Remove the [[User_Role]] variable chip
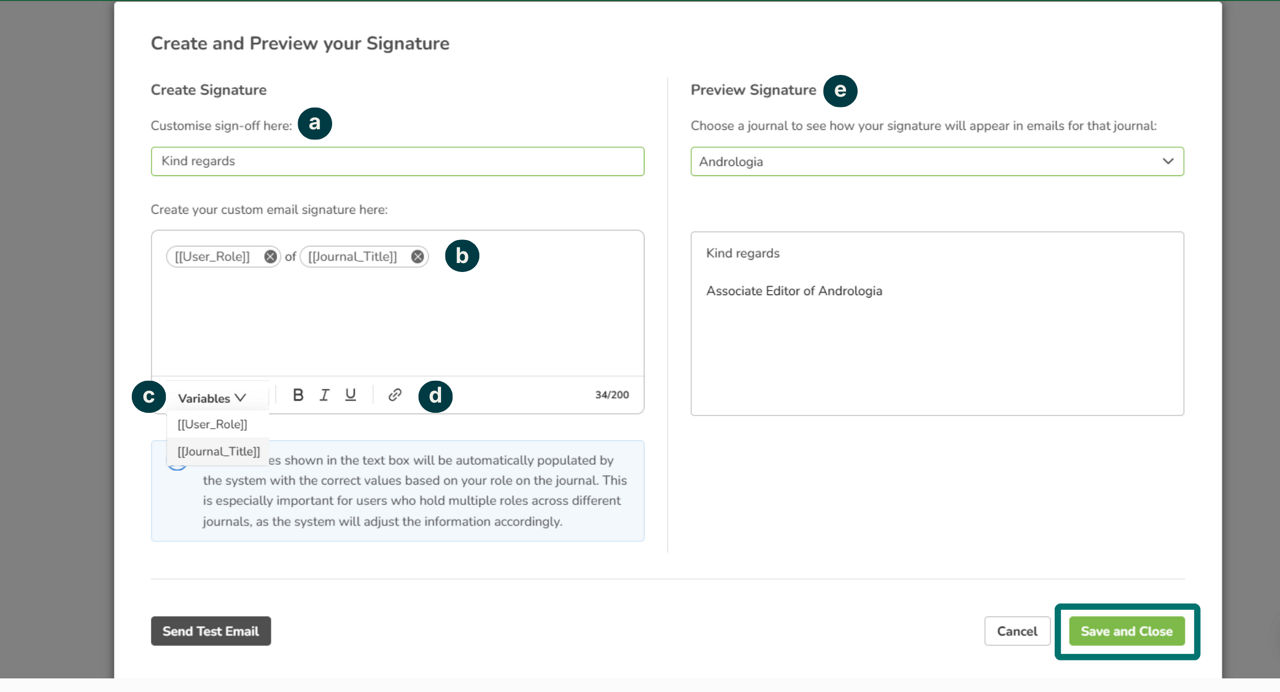This screenshot has height=692, width=1280. pyautogui.click(x=270, y=257)
